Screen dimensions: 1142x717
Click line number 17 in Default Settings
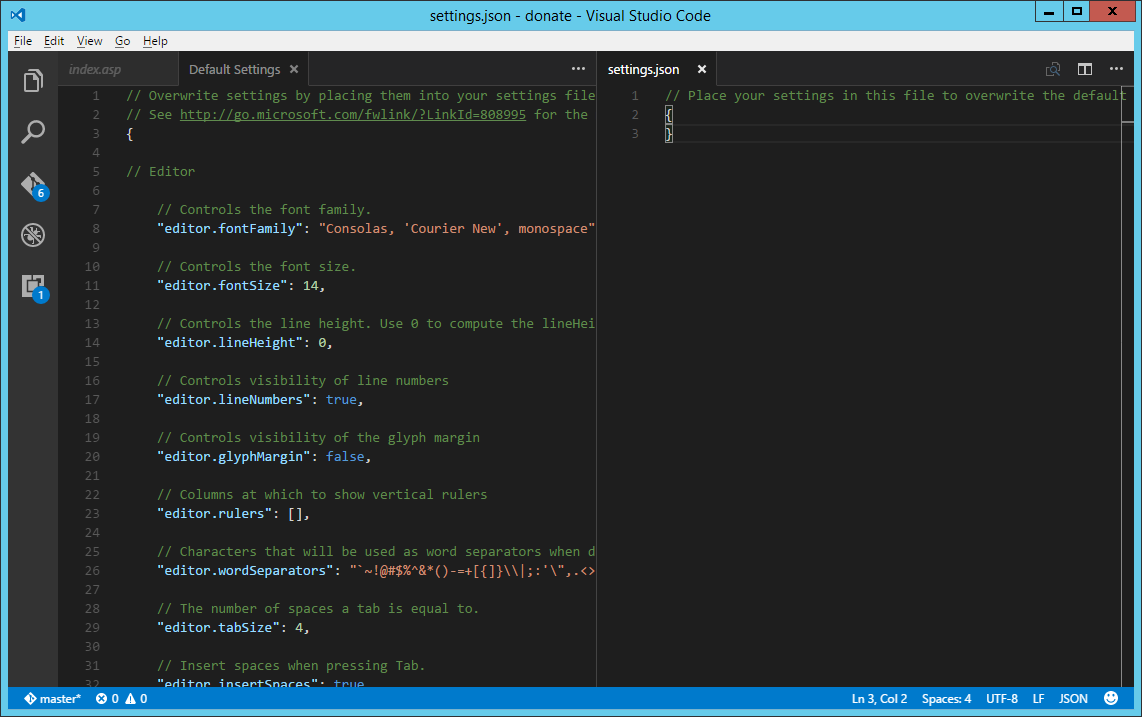(92, 399)
